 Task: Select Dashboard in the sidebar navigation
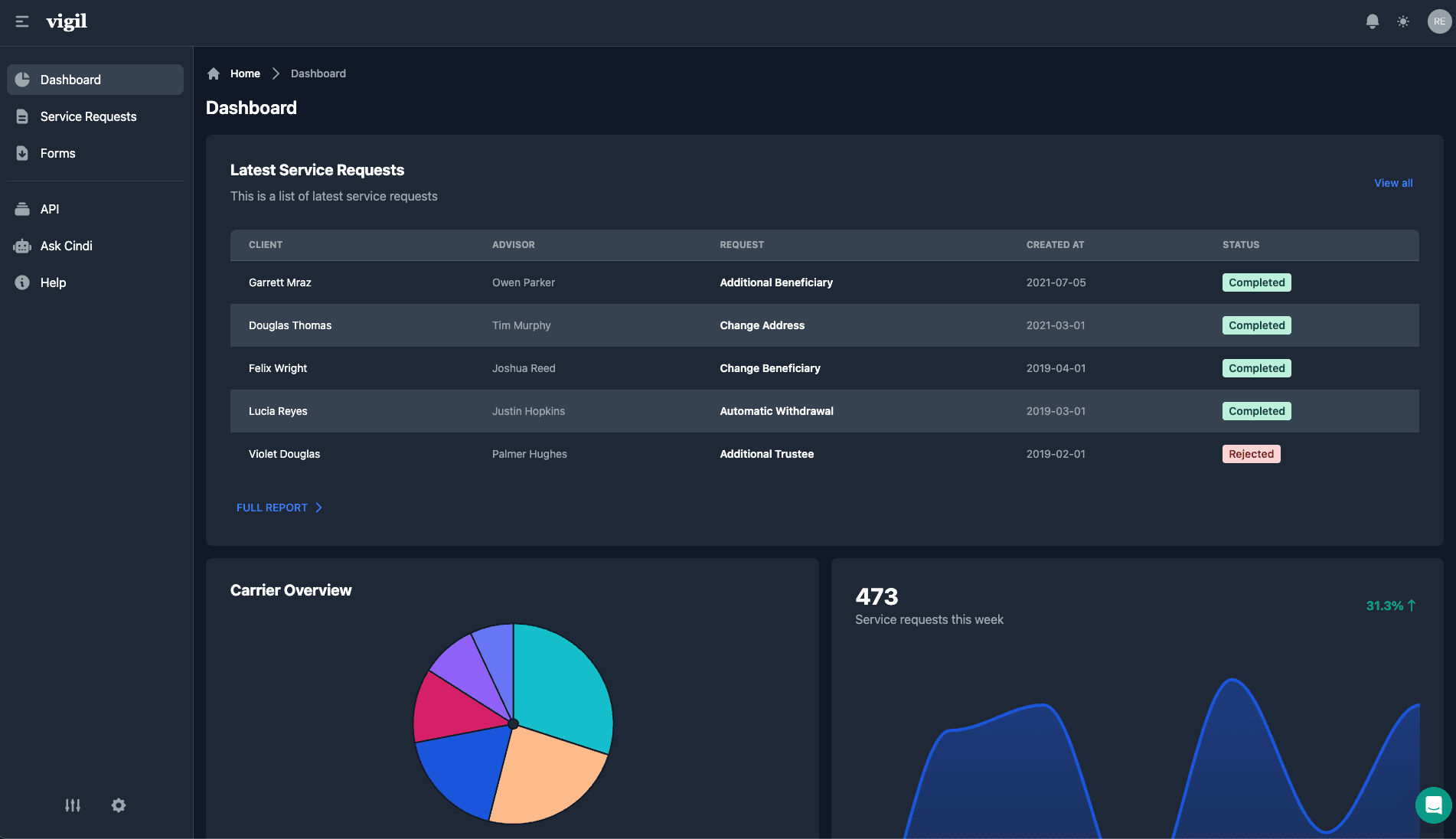pyautogui.click(x=70, y=80)
